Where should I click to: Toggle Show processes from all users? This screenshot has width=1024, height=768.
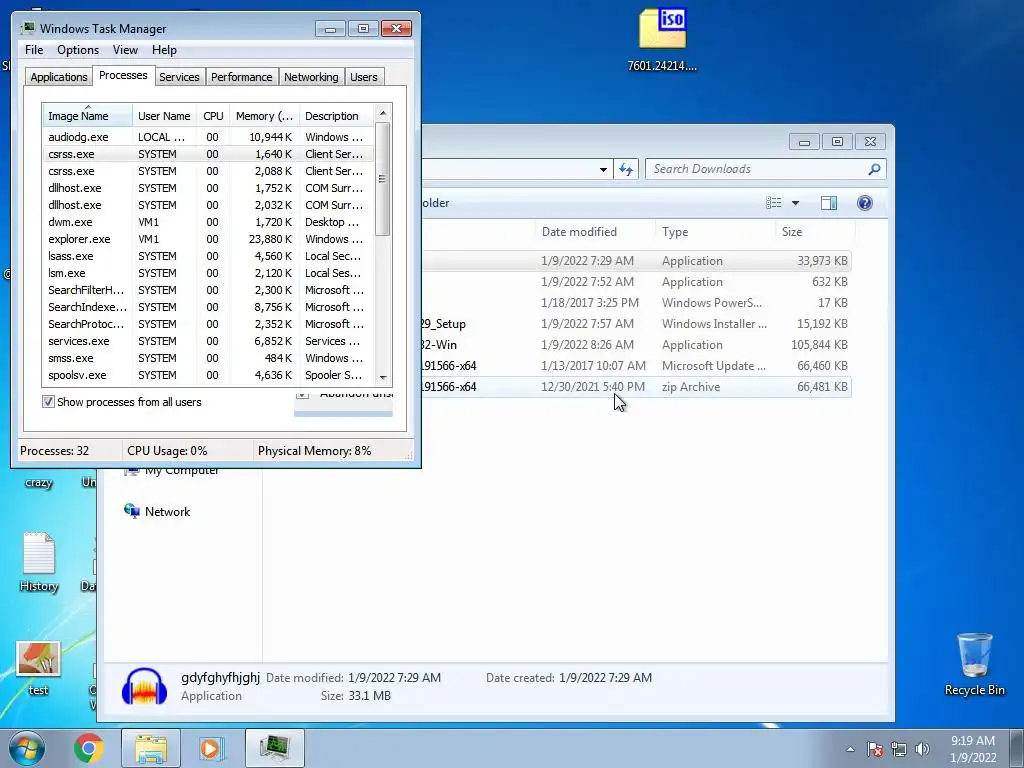click(x=48, y=402)
